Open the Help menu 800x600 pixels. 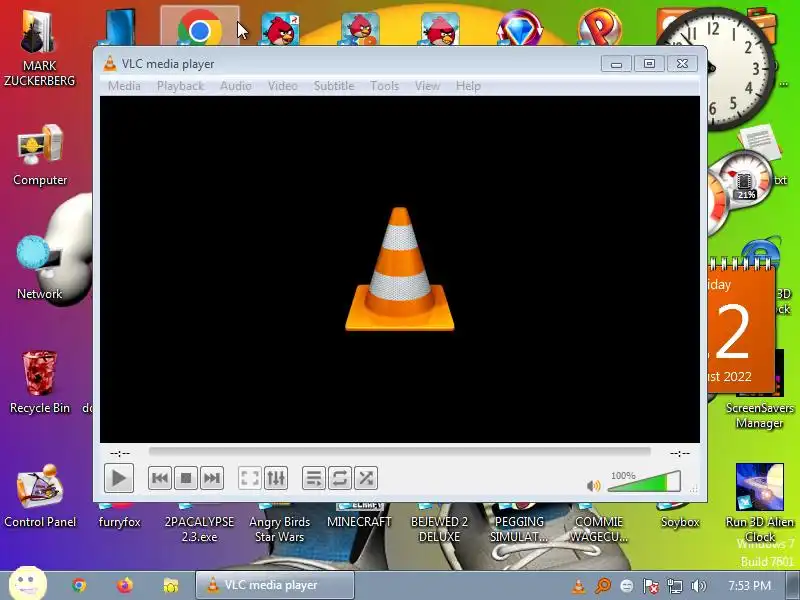(468, 86)
